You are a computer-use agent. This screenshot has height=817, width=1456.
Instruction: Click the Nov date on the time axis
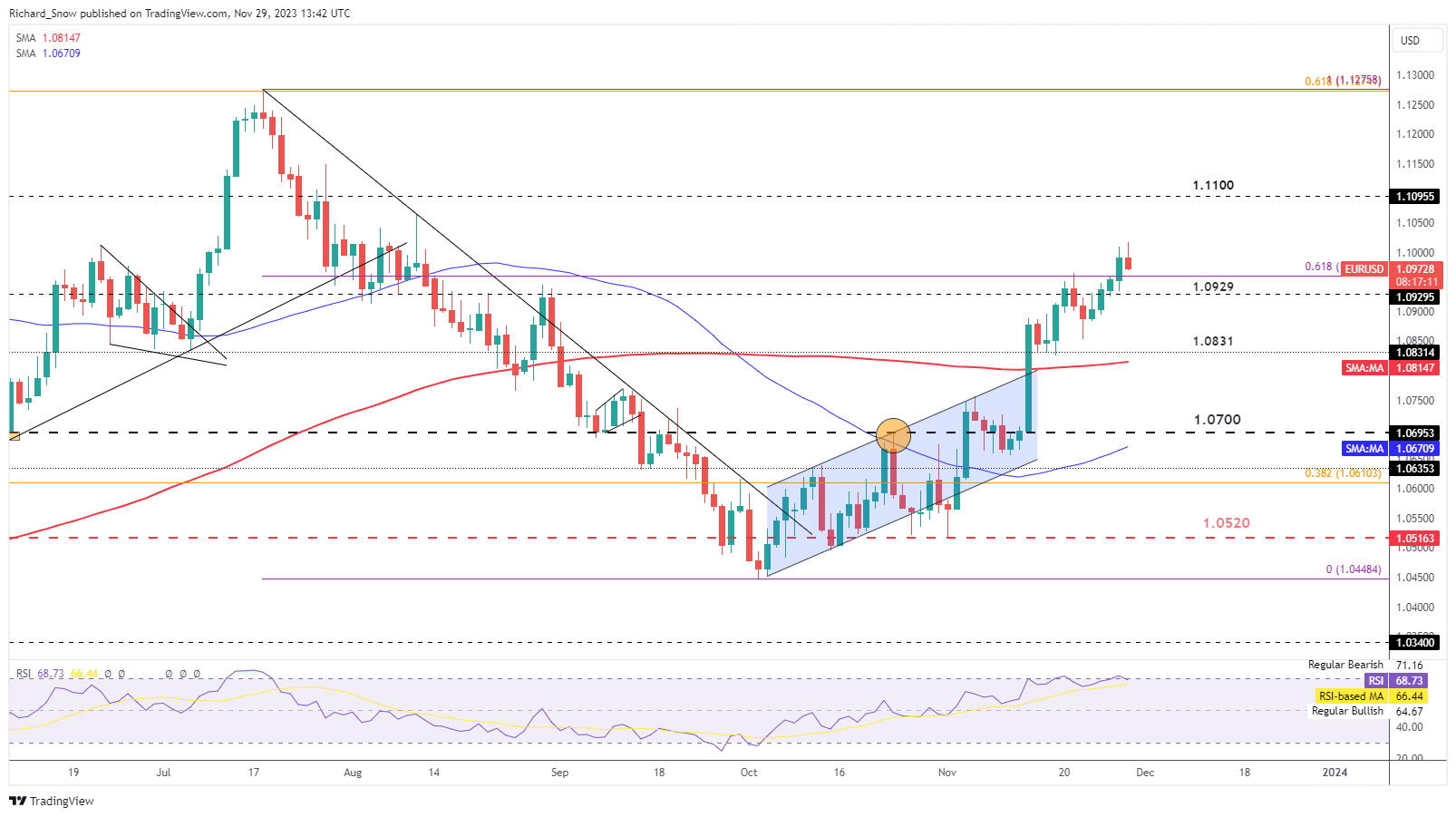[946, 773]
